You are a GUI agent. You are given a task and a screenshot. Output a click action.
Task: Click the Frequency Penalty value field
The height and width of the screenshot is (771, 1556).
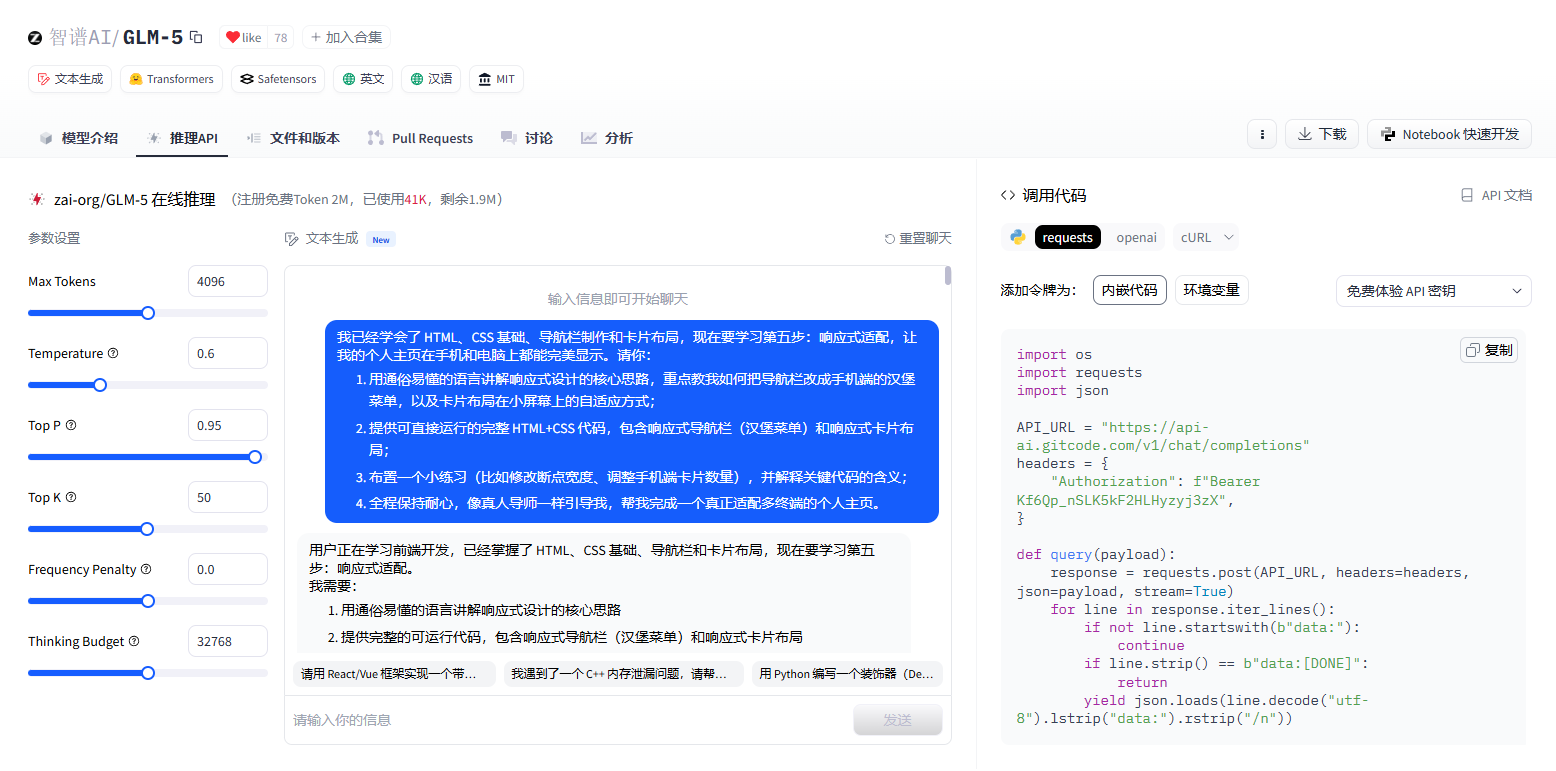[228, 569]
